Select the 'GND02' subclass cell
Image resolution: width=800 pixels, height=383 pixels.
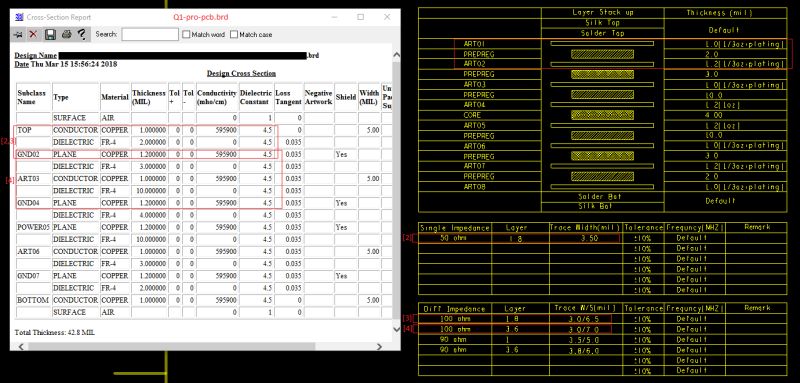[34, 154]
